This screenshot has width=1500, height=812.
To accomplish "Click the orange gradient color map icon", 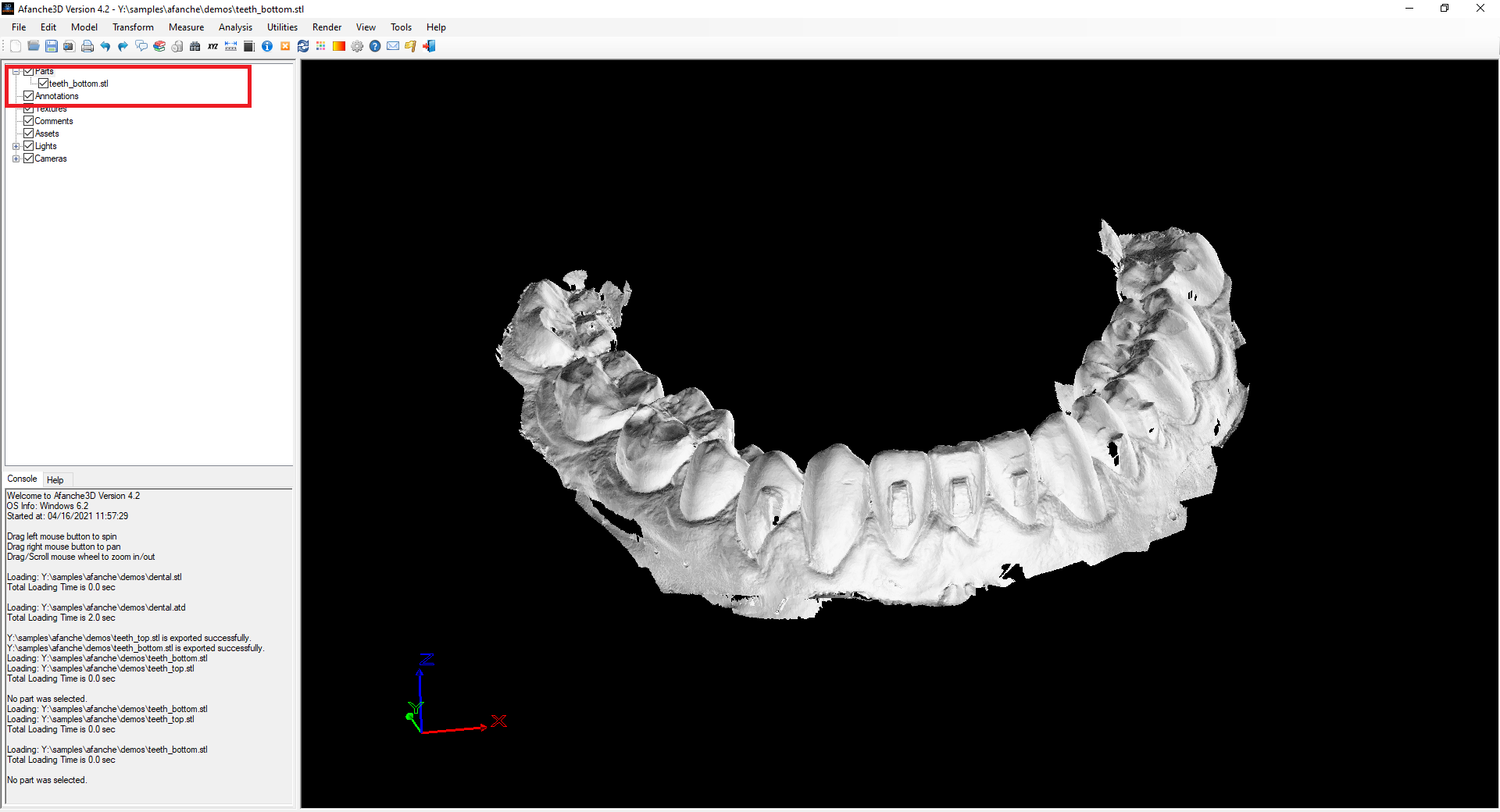I will (x=339, y=47).
